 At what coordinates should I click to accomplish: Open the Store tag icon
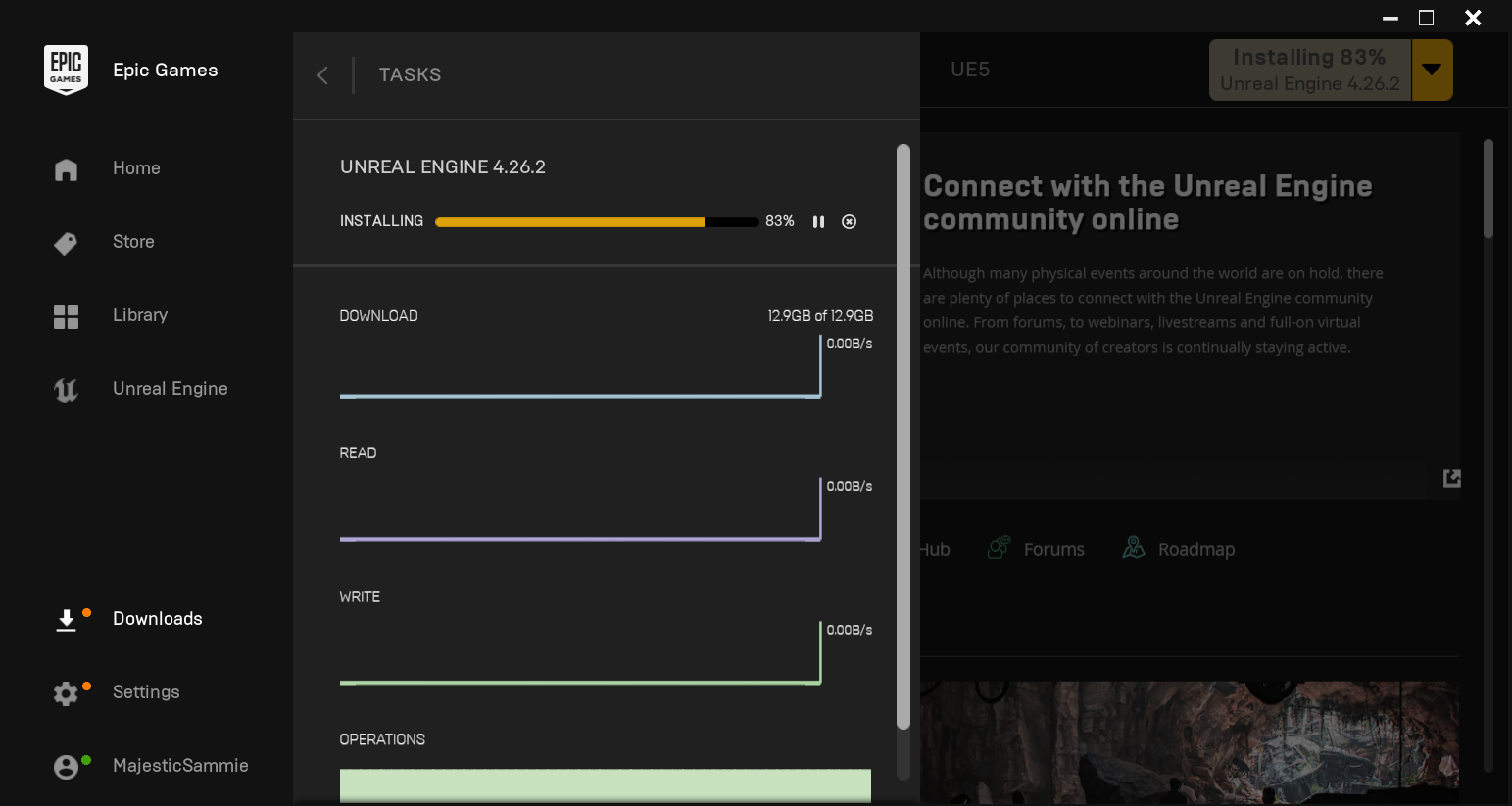66,243
